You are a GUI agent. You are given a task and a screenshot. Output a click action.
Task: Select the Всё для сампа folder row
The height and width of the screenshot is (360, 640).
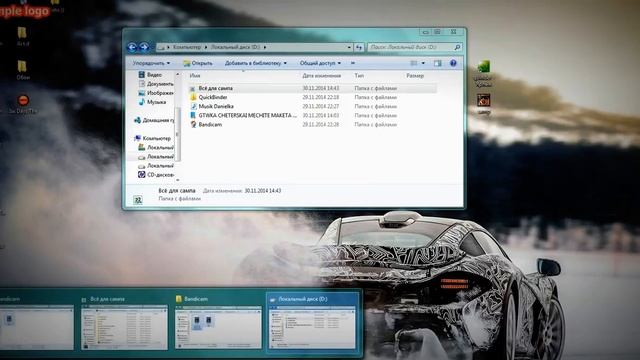pos(313,88)
